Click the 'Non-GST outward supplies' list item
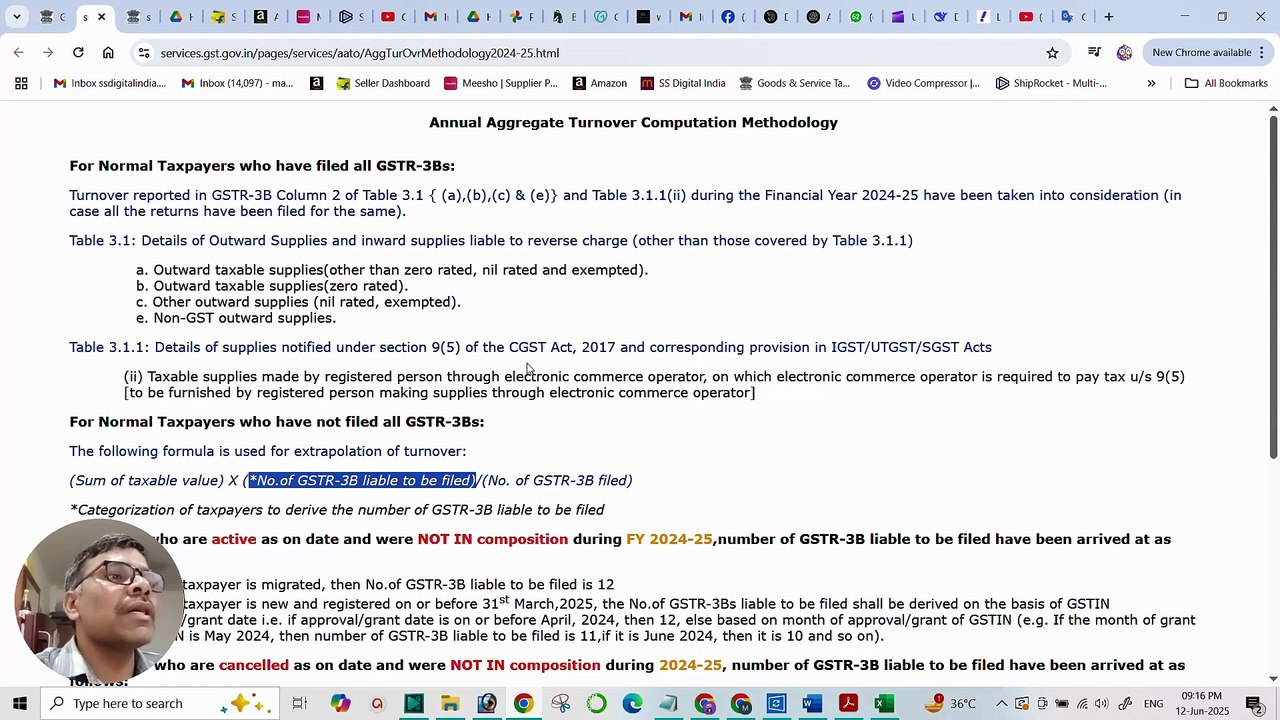1280x720 pixels. click(244, 318)
